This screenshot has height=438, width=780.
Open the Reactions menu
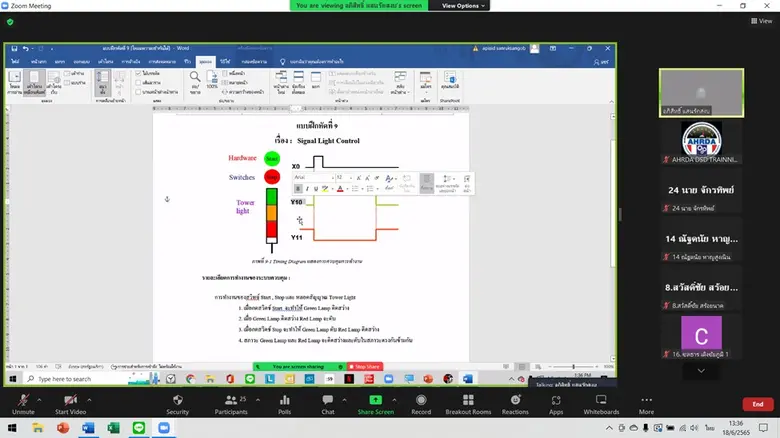click(515, 398)
